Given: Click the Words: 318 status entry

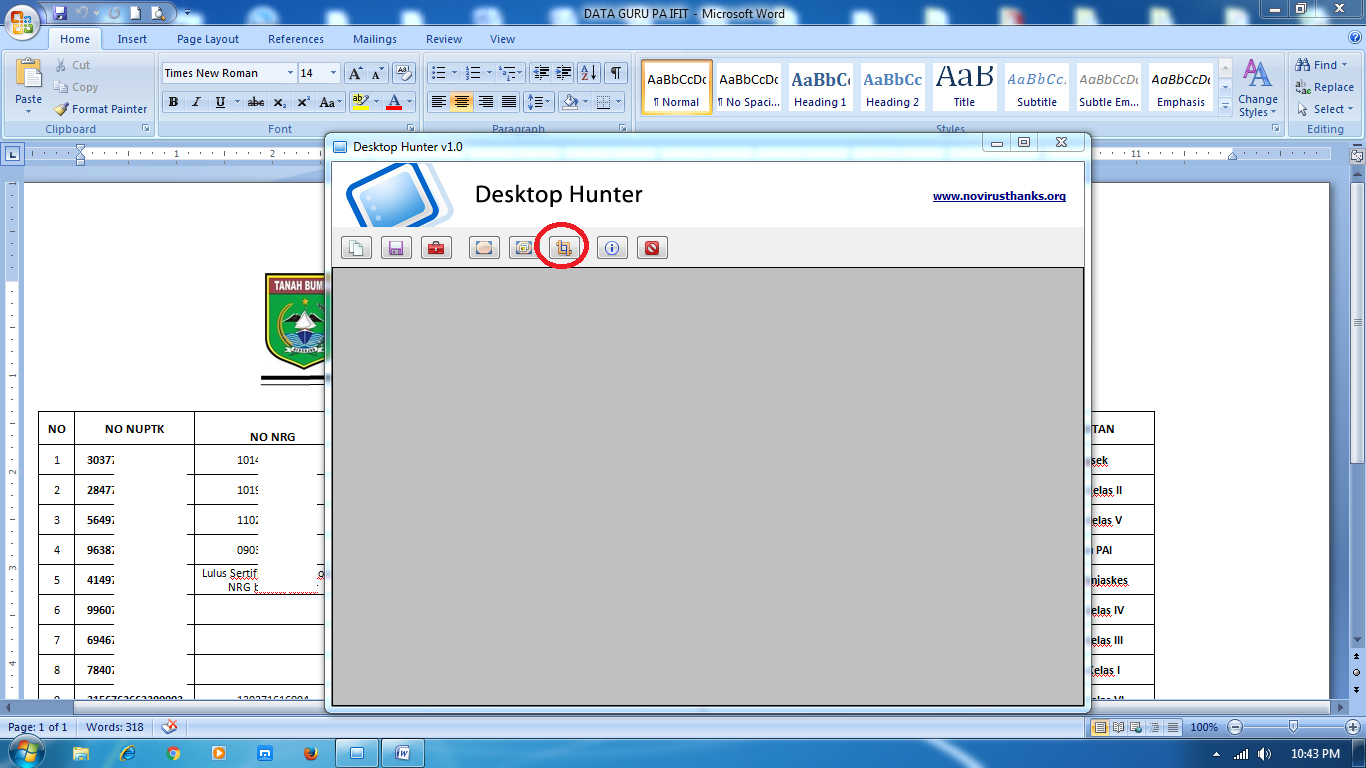Looking at the screenshot, I should [114, 727].
